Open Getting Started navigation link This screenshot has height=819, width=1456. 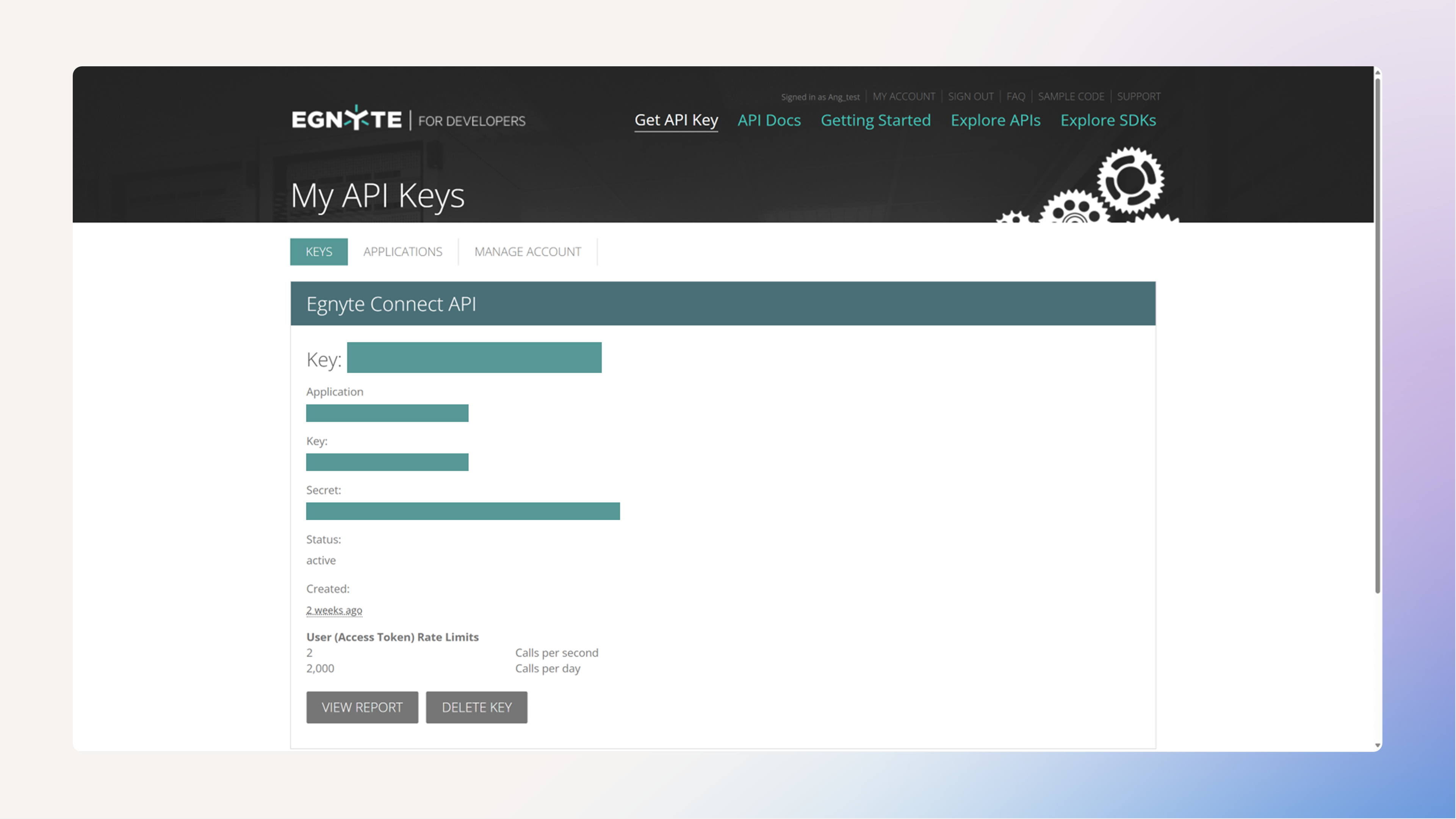tap(875, 120)
